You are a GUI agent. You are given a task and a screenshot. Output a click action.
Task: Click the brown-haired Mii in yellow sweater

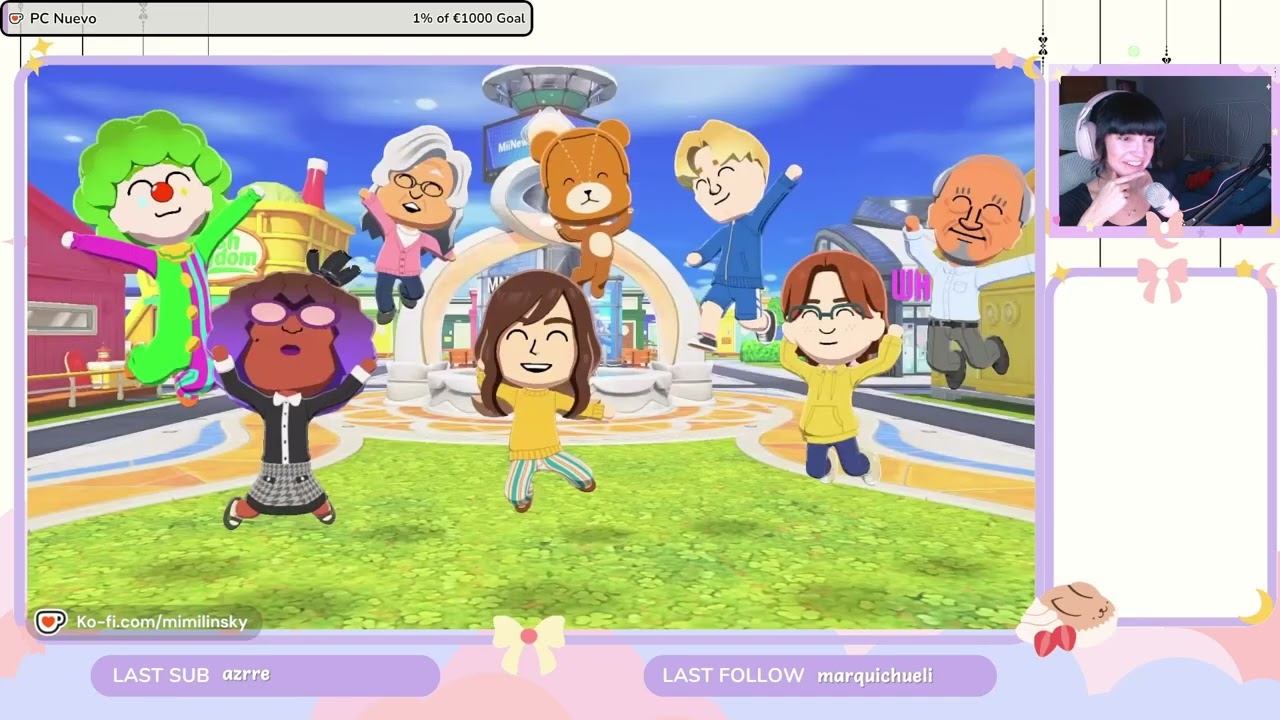(540, 390)
